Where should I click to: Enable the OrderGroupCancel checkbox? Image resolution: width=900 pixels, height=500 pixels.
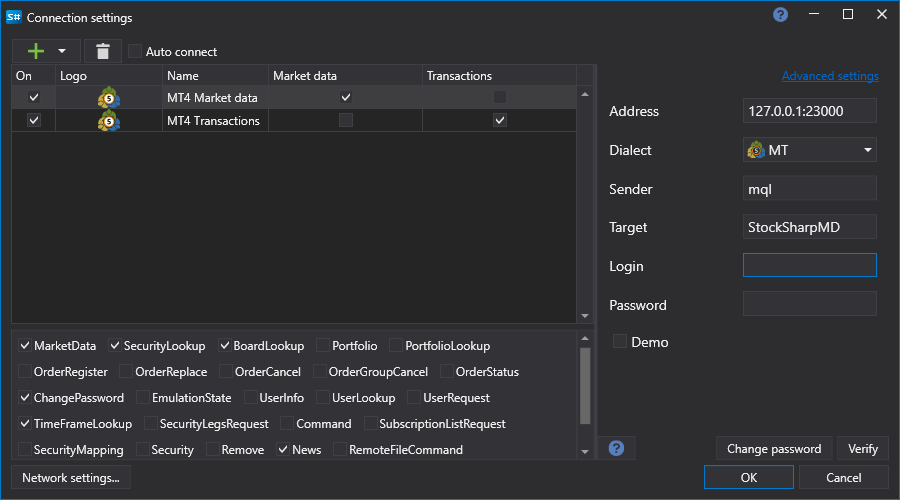320,371
